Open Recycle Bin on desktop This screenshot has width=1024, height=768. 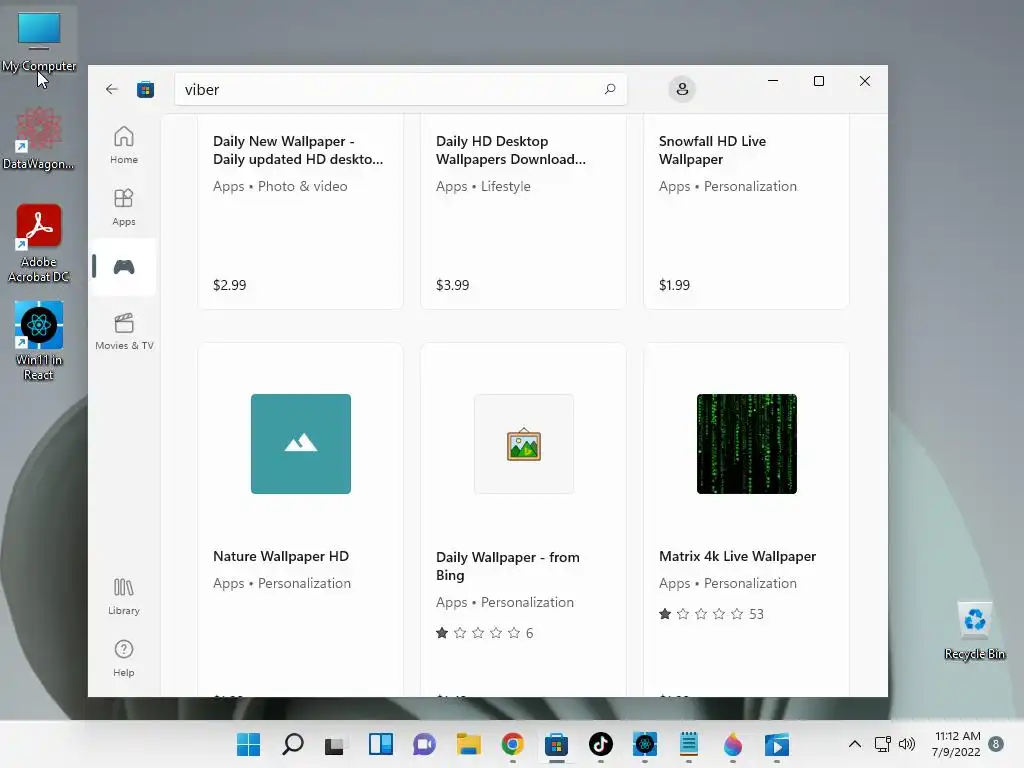tap(974, 632)
